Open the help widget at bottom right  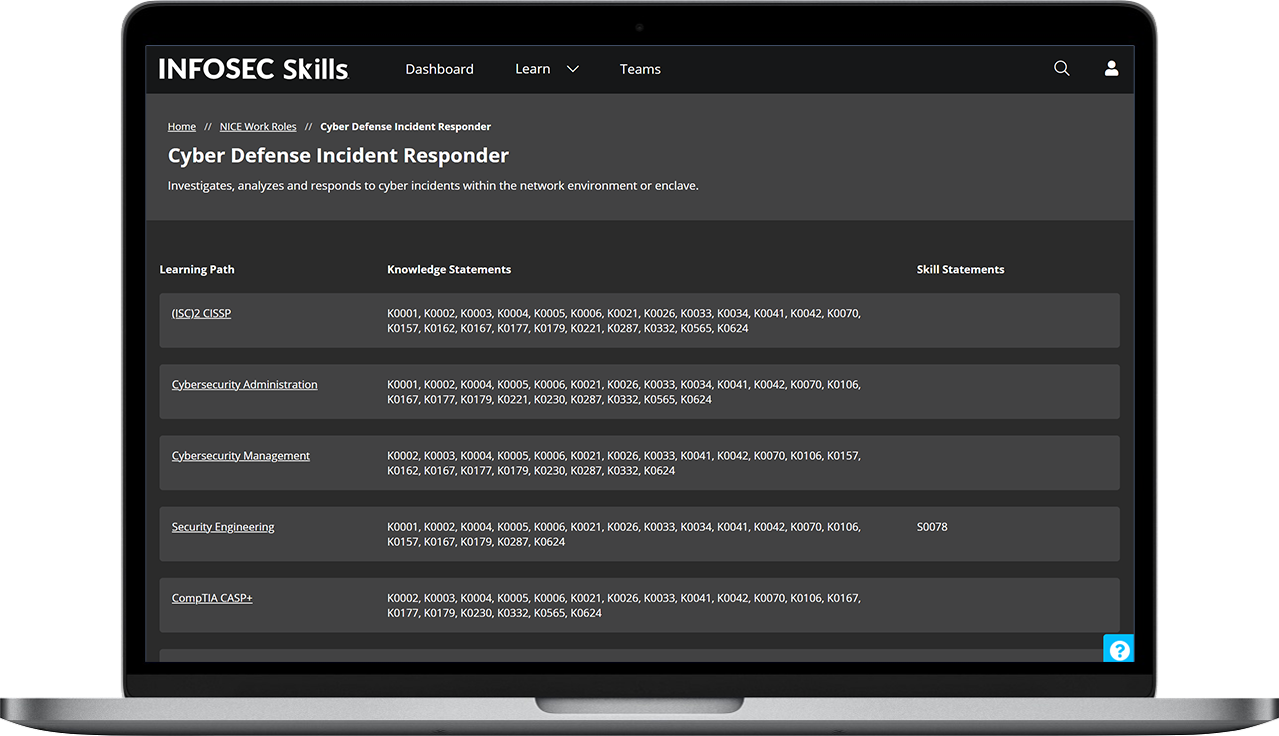coord(1118,648)
